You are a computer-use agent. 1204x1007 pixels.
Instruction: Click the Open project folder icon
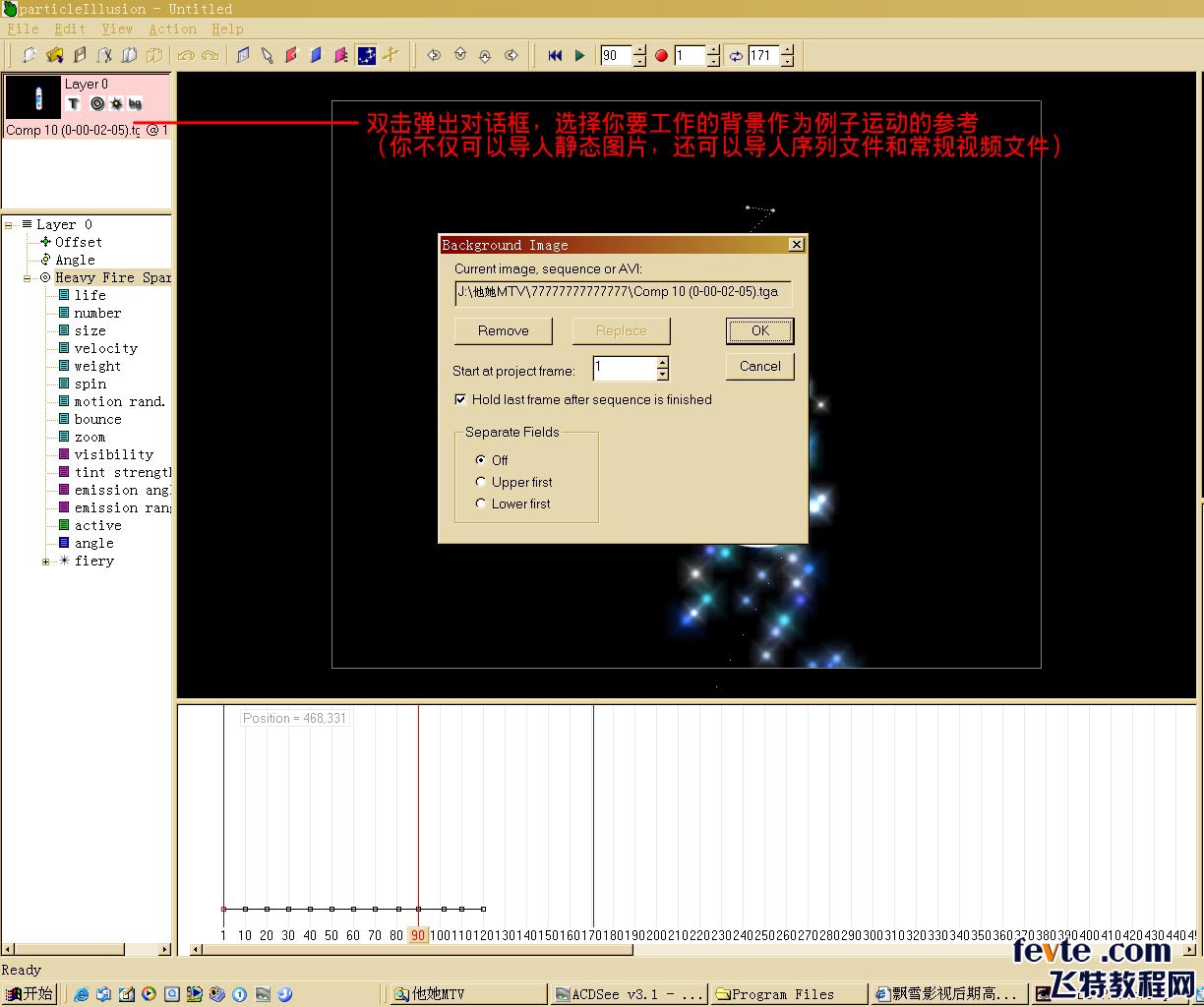click(55, 56)
